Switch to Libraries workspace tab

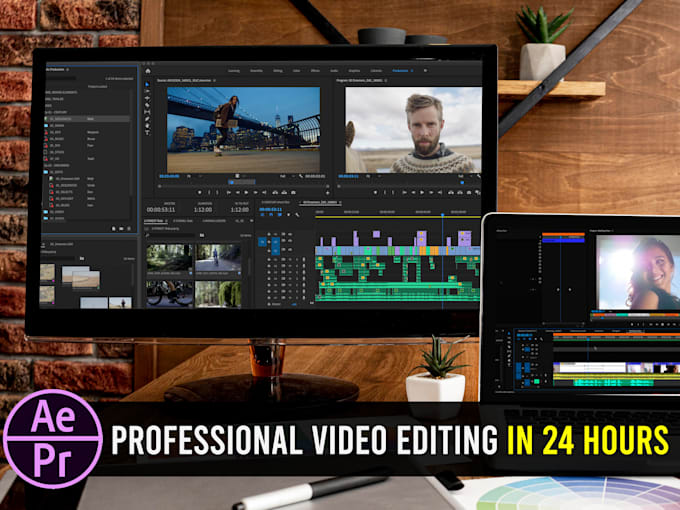pos(376,70)
